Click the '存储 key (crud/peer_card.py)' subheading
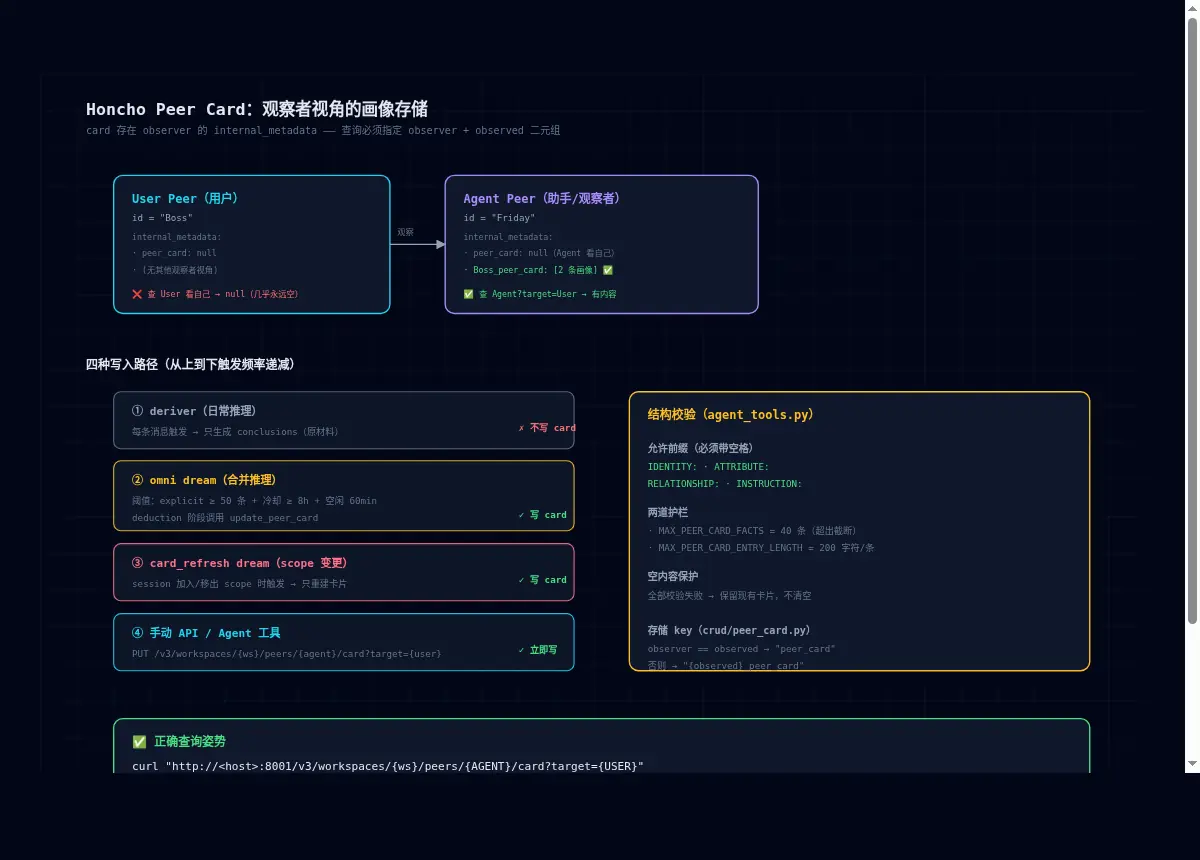 [729, 631]
